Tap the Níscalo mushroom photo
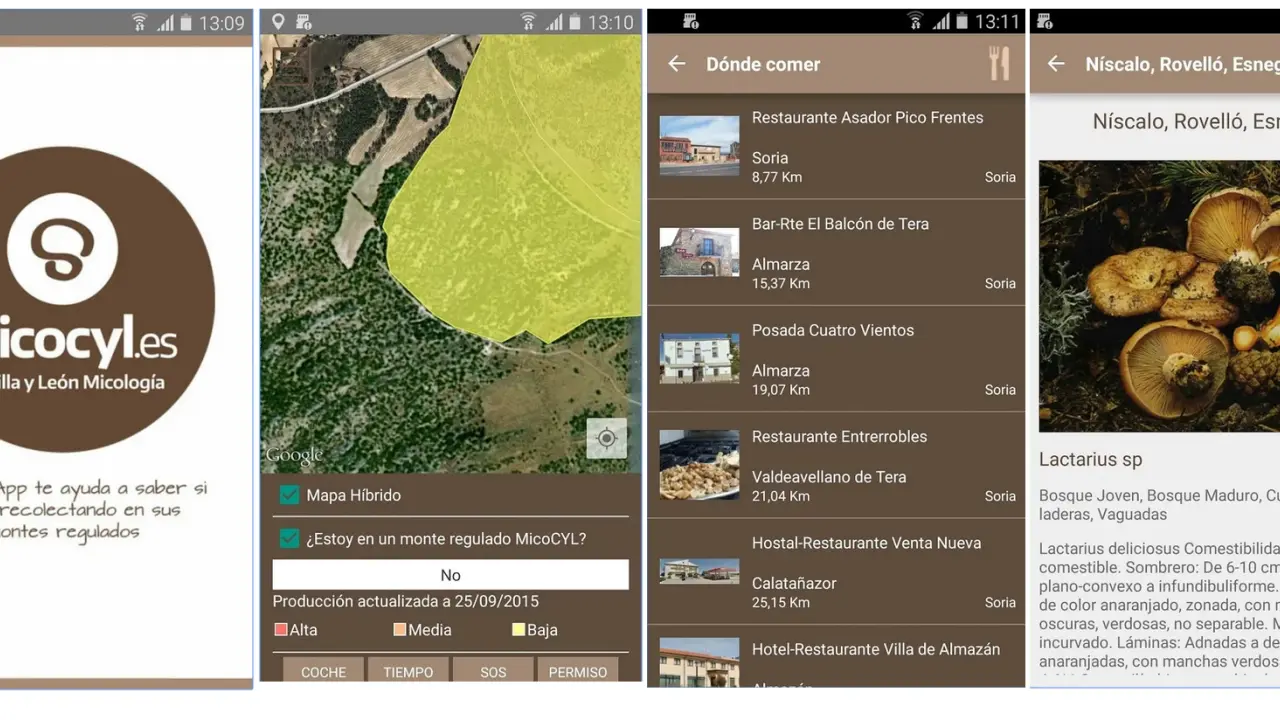1280x720 pixels. click(x=1160, y=296)
